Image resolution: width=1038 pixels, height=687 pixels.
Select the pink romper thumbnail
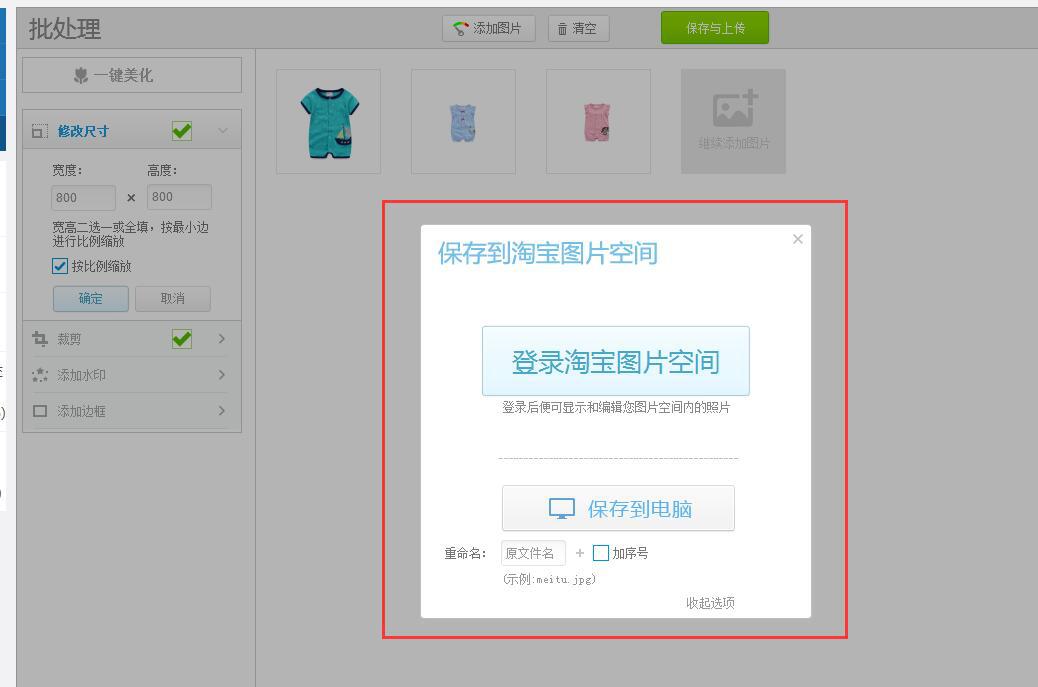[598, 122]
